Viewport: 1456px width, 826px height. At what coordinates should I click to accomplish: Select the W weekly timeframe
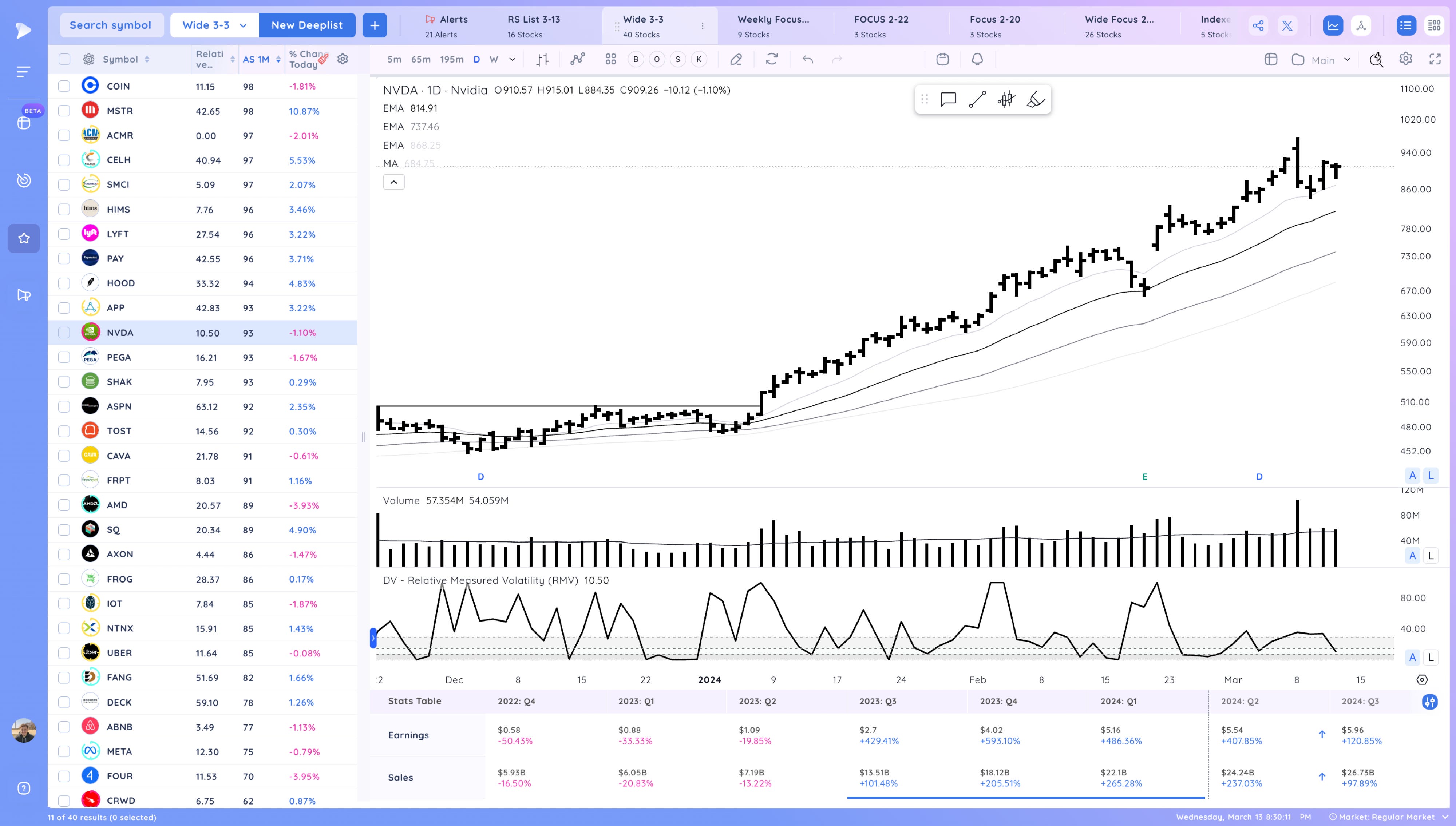coord(494,60)
